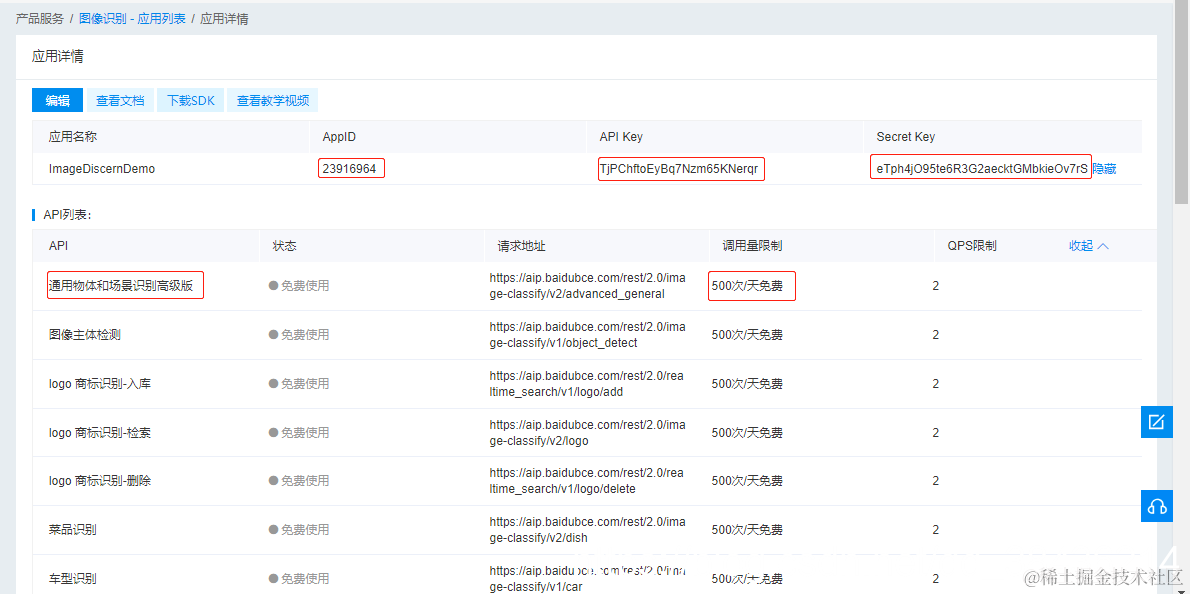Open 查看文档 documentation button
The image size is (1190, 594).
pos(120,100)
